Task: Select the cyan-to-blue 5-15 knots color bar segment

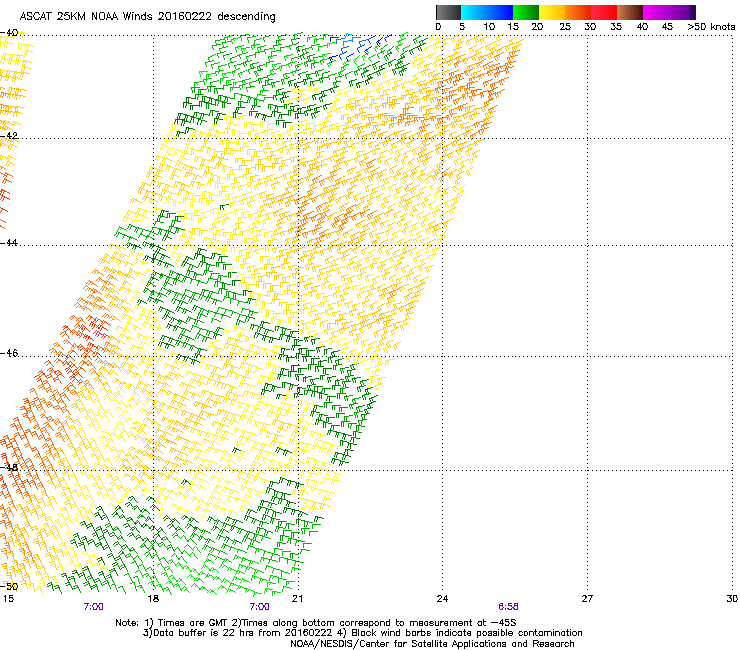Action: (487, 12)
